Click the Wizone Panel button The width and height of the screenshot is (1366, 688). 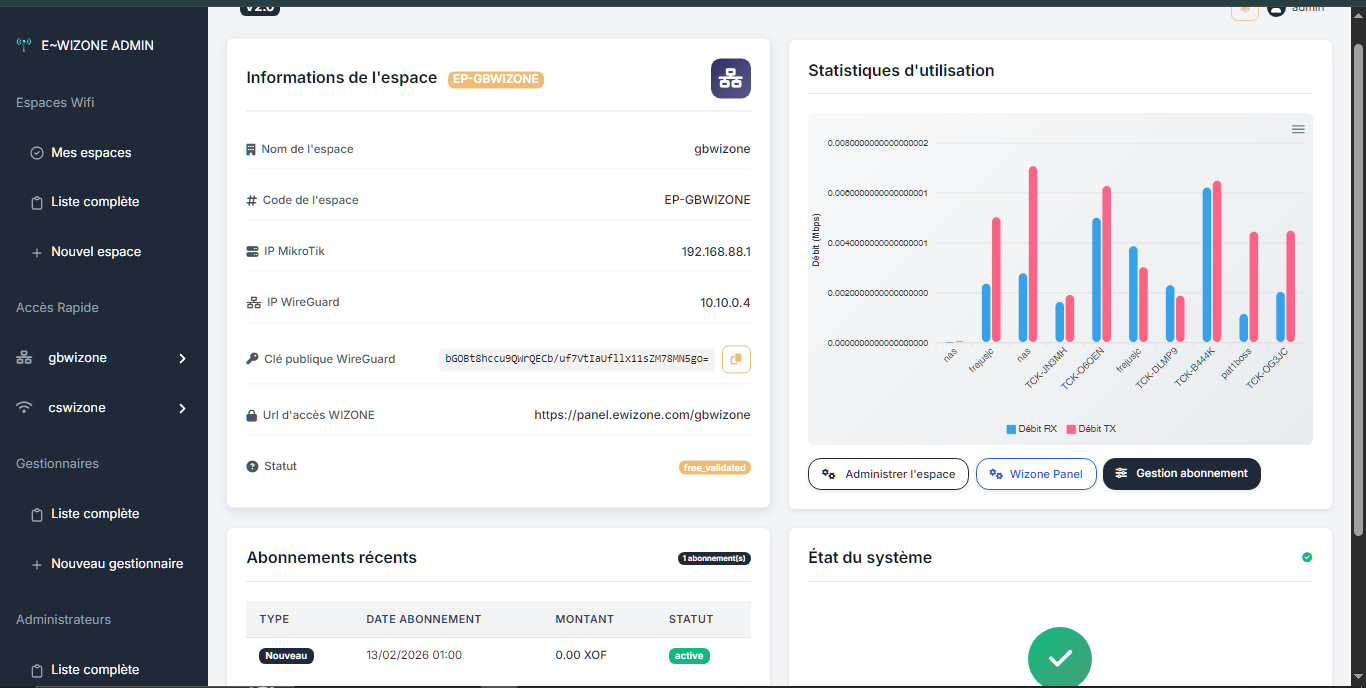[1036, 474]
